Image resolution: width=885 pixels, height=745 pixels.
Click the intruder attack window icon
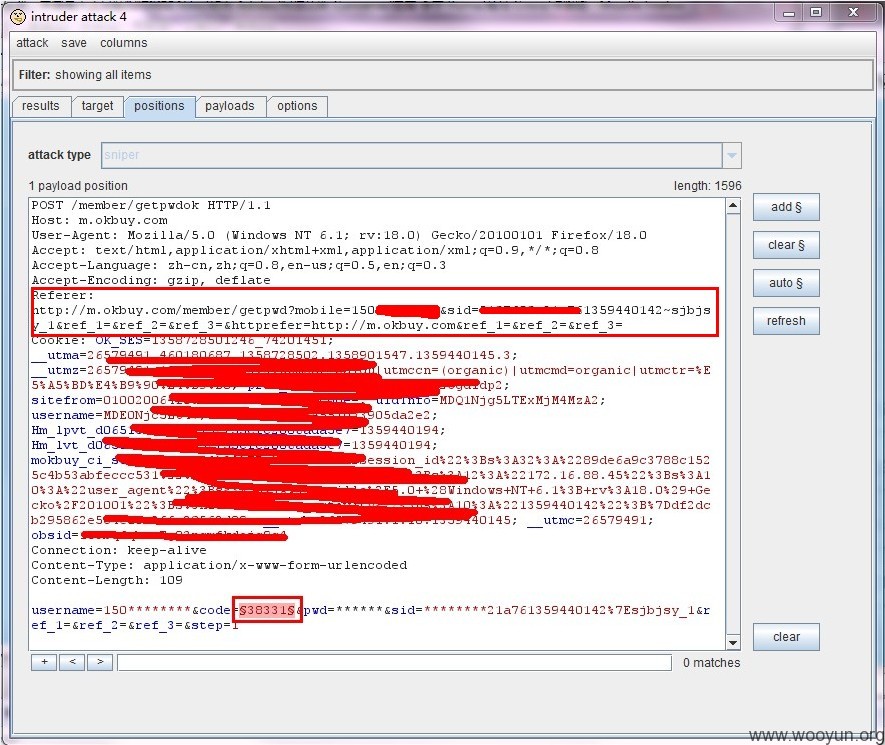point(18,17)
